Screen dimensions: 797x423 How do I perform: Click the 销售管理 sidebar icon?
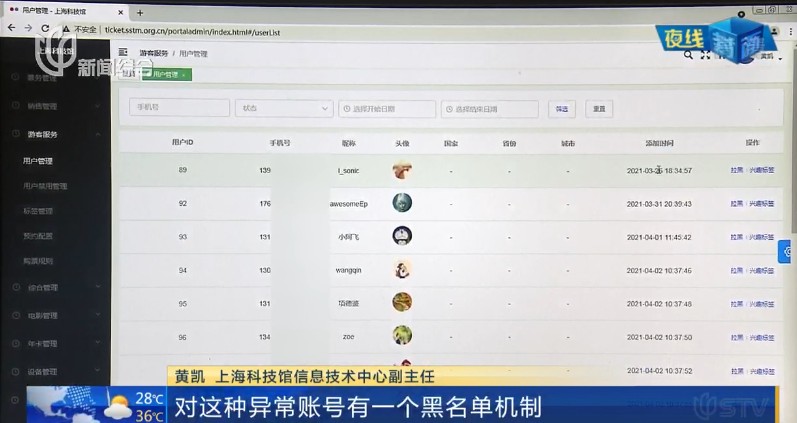coord(16,105)
